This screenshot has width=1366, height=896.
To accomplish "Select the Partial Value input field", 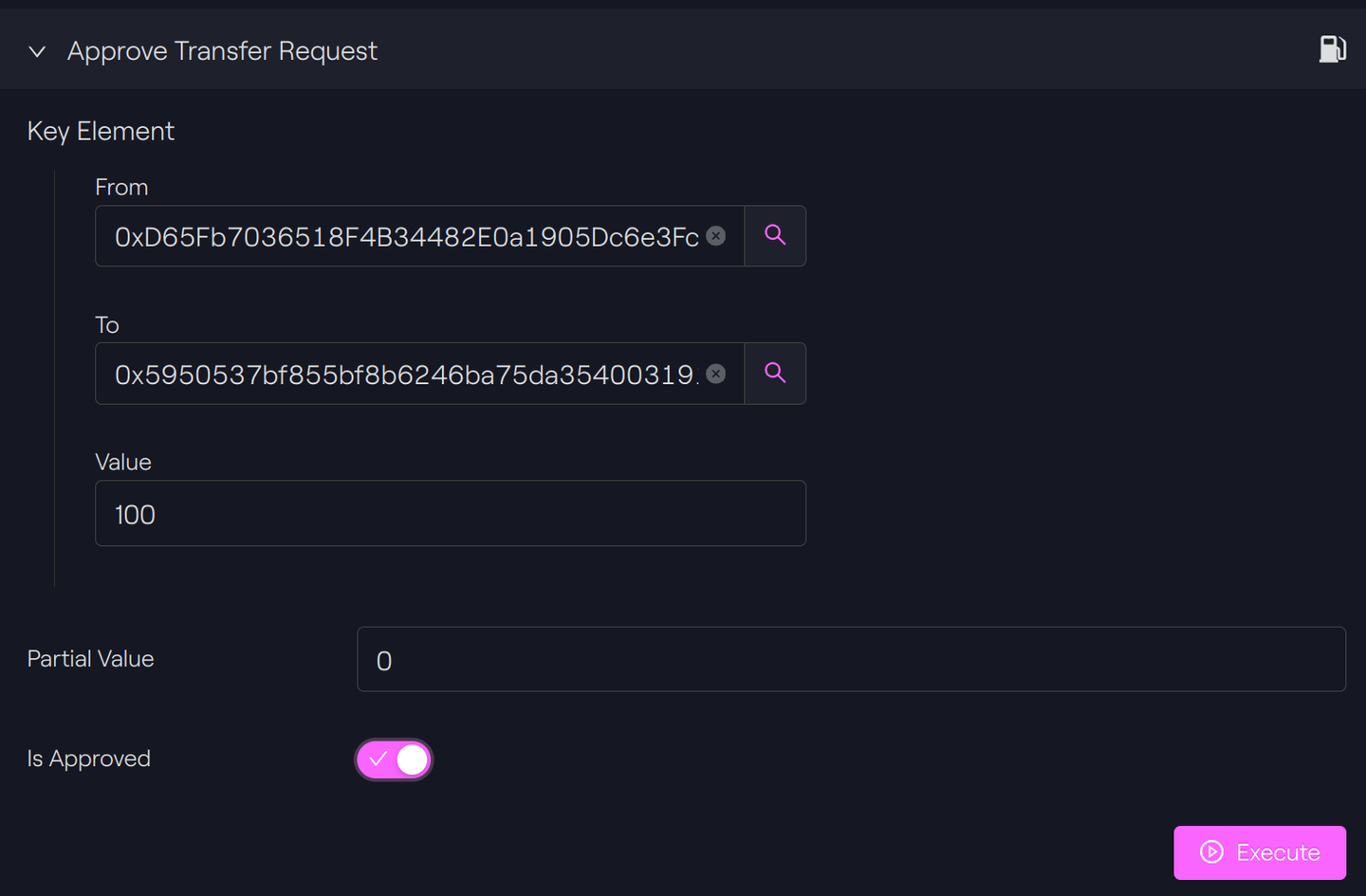I will [851, 659].
